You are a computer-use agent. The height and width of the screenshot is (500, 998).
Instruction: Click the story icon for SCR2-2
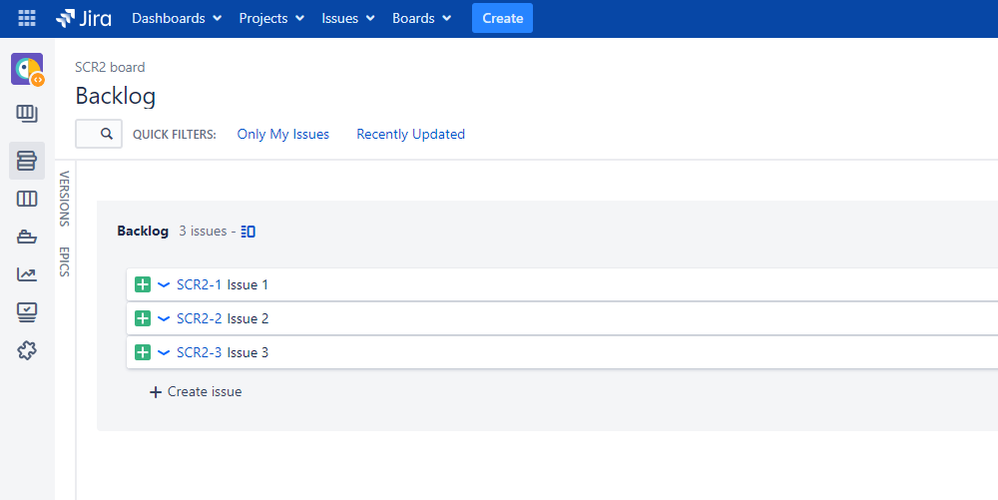[143, 318]
